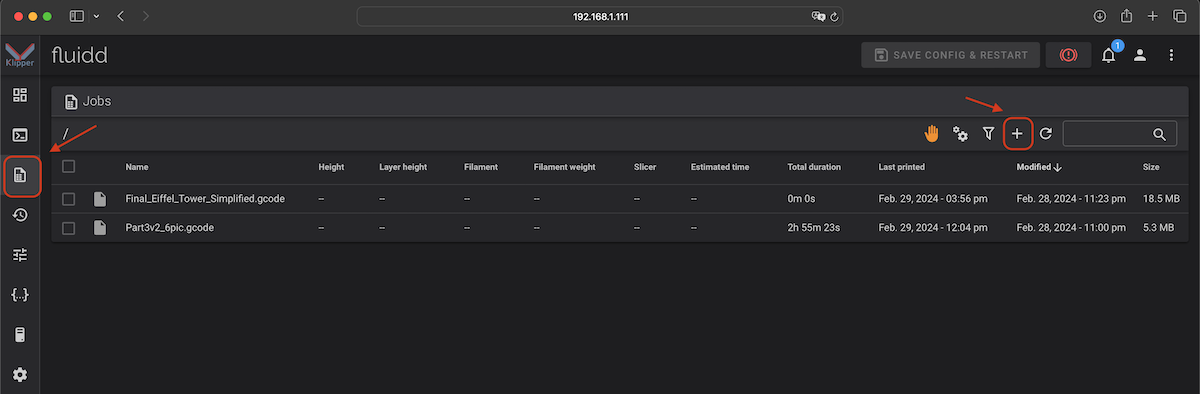Open the column settings gears icon
The width and height of the screenshot is (1200, 394).
[960, 133]
